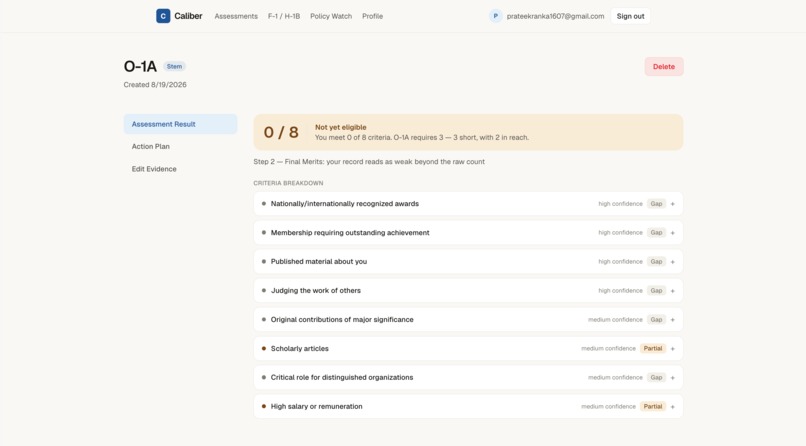This screenshot has width=806, height=446.
Task: Click the Caliber brand name
Action: tap(188, 16)
